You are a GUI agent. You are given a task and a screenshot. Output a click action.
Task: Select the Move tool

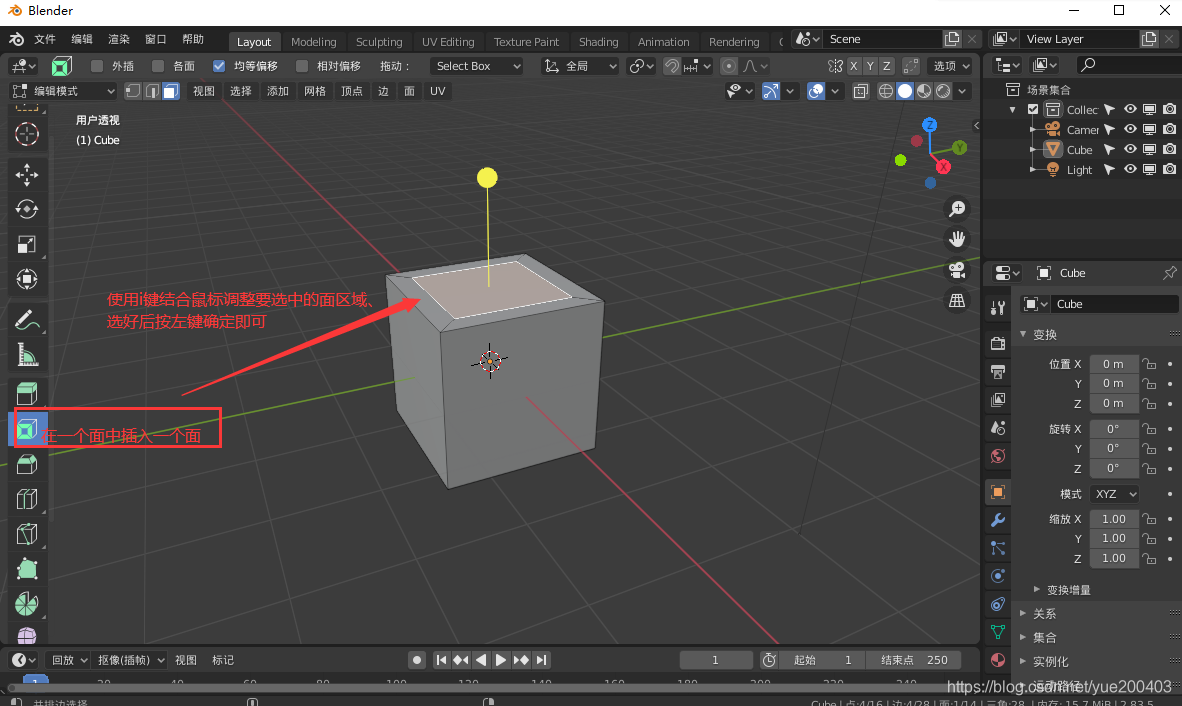point(27,175)
